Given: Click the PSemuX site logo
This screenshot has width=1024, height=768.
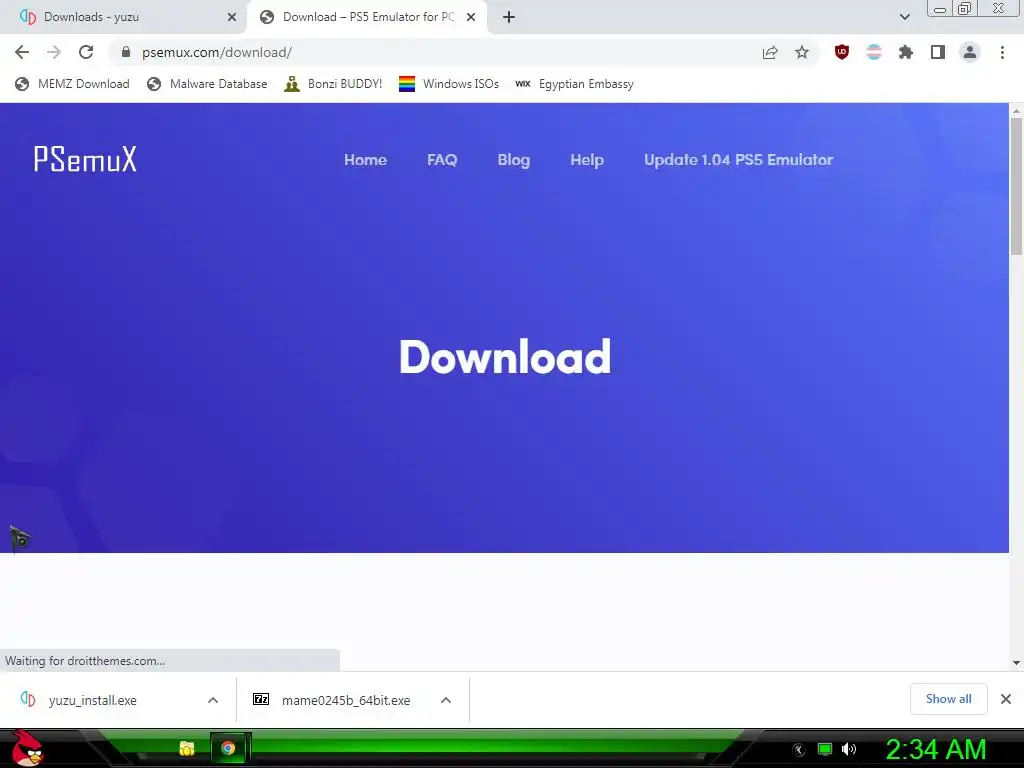Looking at the screenshot, I should point(85,159).
